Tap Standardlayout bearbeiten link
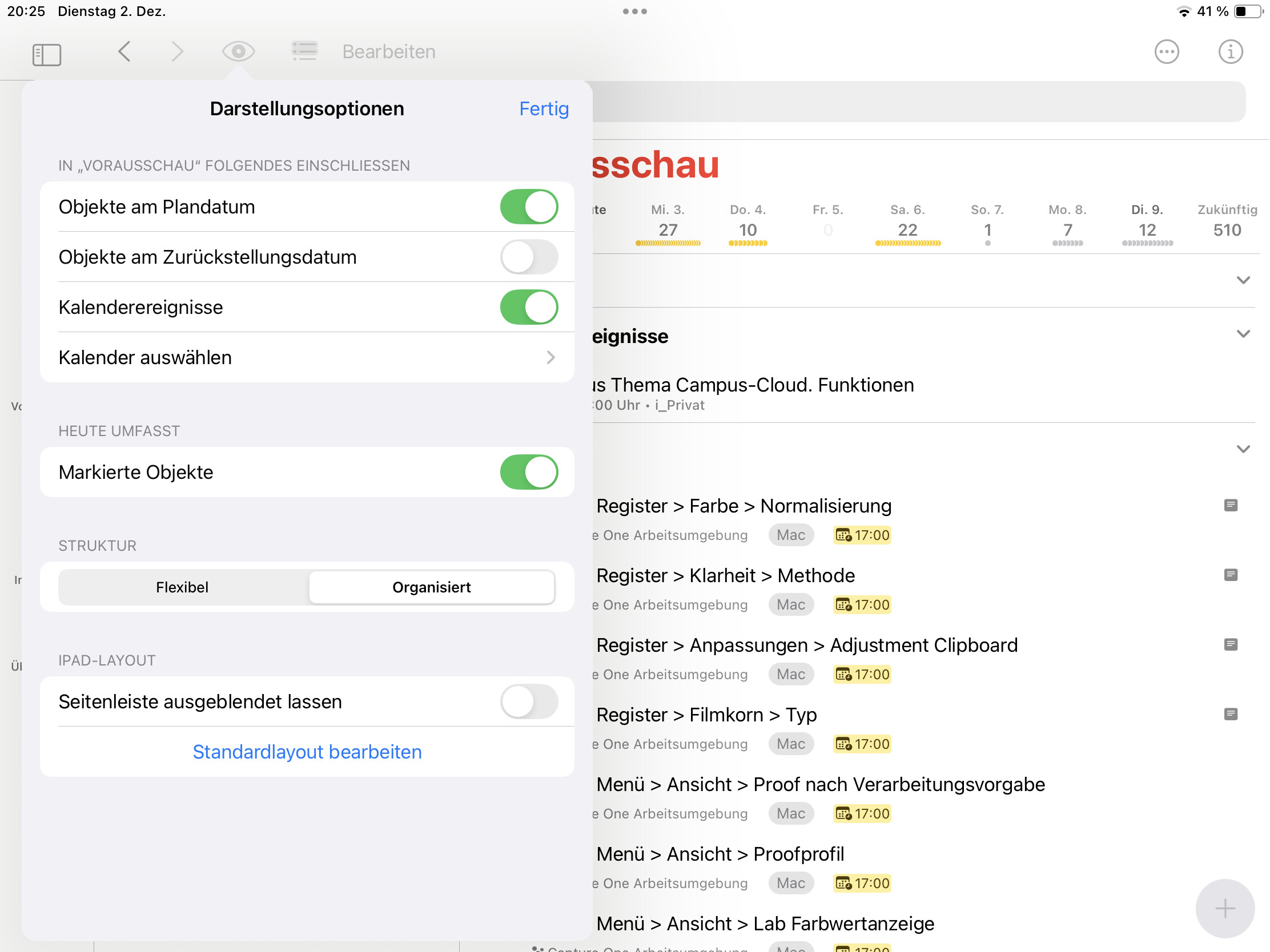Image resolution: width=1270 pixels, height=952 pixels. [307, 752]
